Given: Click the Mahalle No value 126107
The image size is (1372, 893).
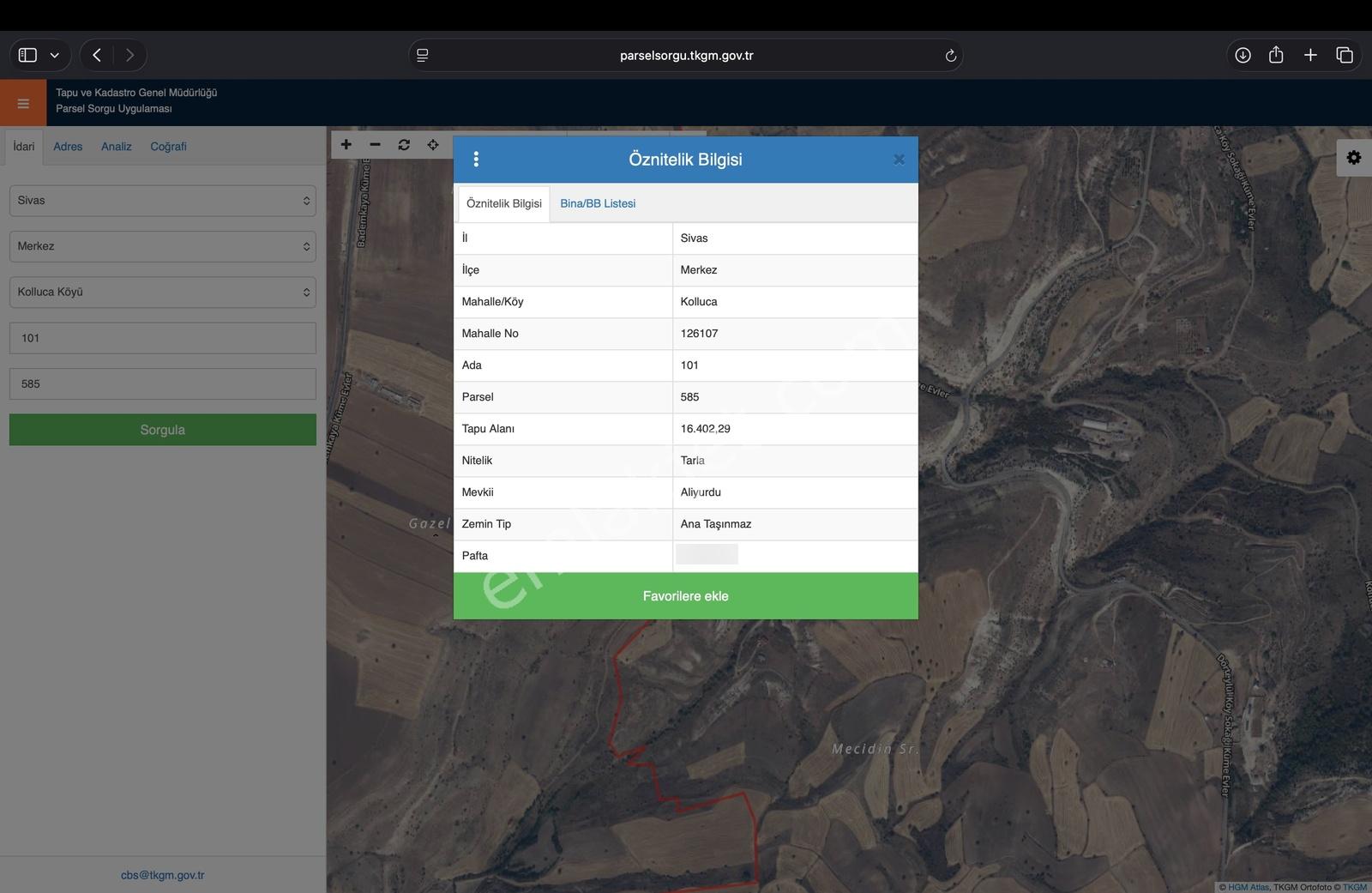Looking at the screenshot, I should [x=699, y=334].
